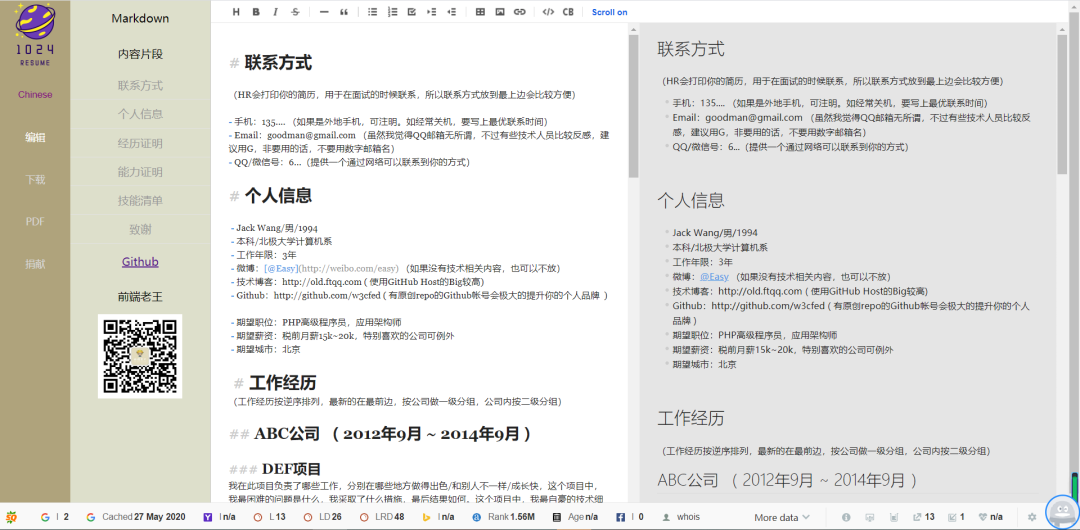Click the chatbot avatar in bottom corner

tap(1062, 511)
